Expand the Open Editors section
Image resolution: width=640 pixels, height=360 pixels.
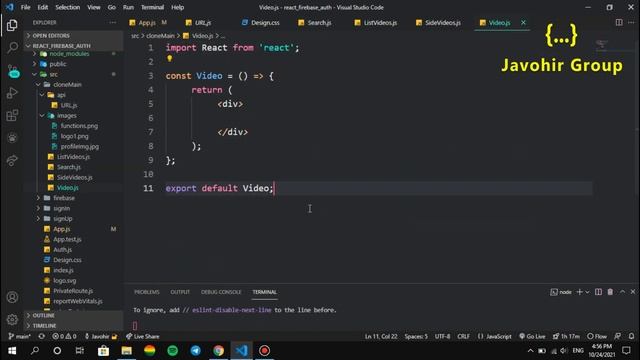click(x=73, y=36)
